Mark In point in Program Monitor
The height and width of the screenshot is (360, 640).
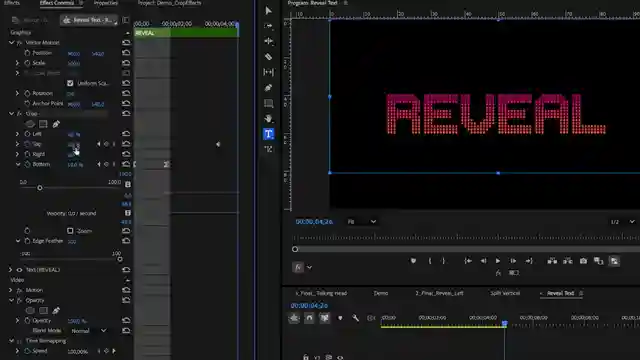430,261
